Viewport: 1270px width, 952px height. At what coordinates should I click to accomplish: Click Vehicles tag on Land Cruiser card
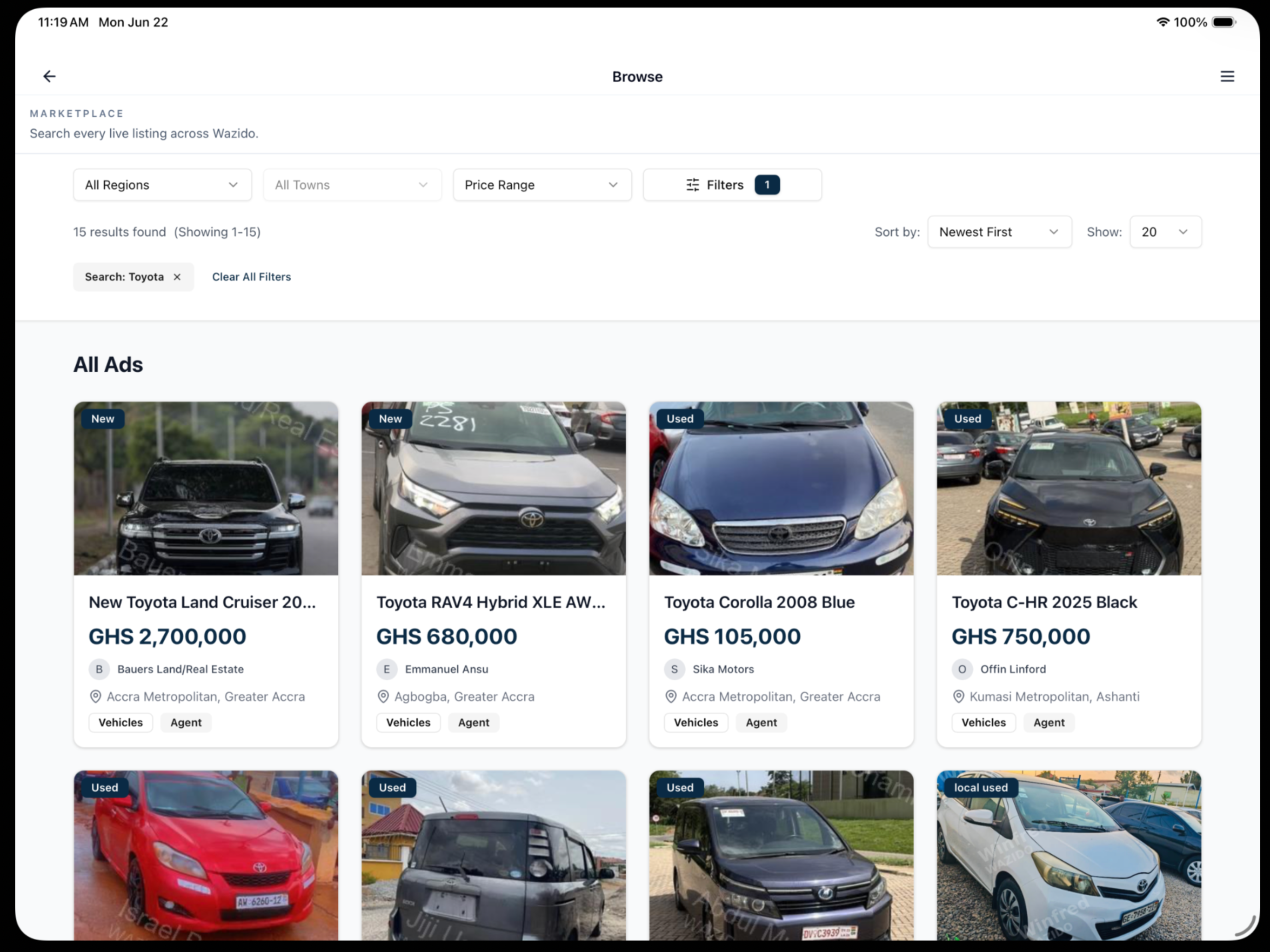click(x=120, y=722)
